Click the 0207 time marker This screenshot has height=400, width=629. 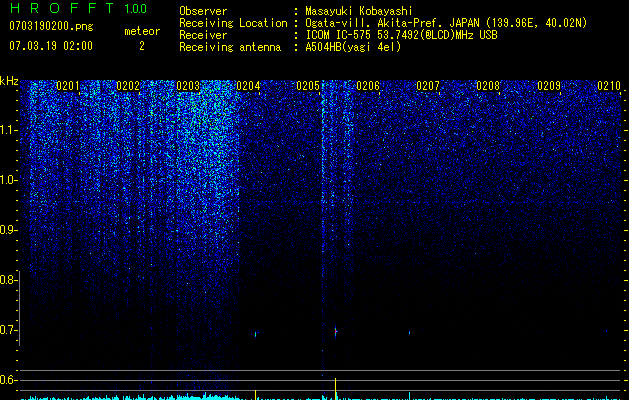(428, 85)
